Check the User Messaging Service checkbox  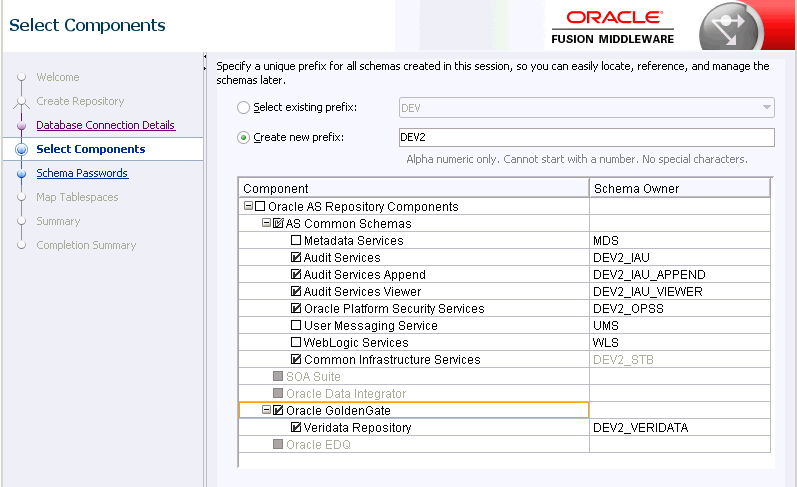(296, 325)
